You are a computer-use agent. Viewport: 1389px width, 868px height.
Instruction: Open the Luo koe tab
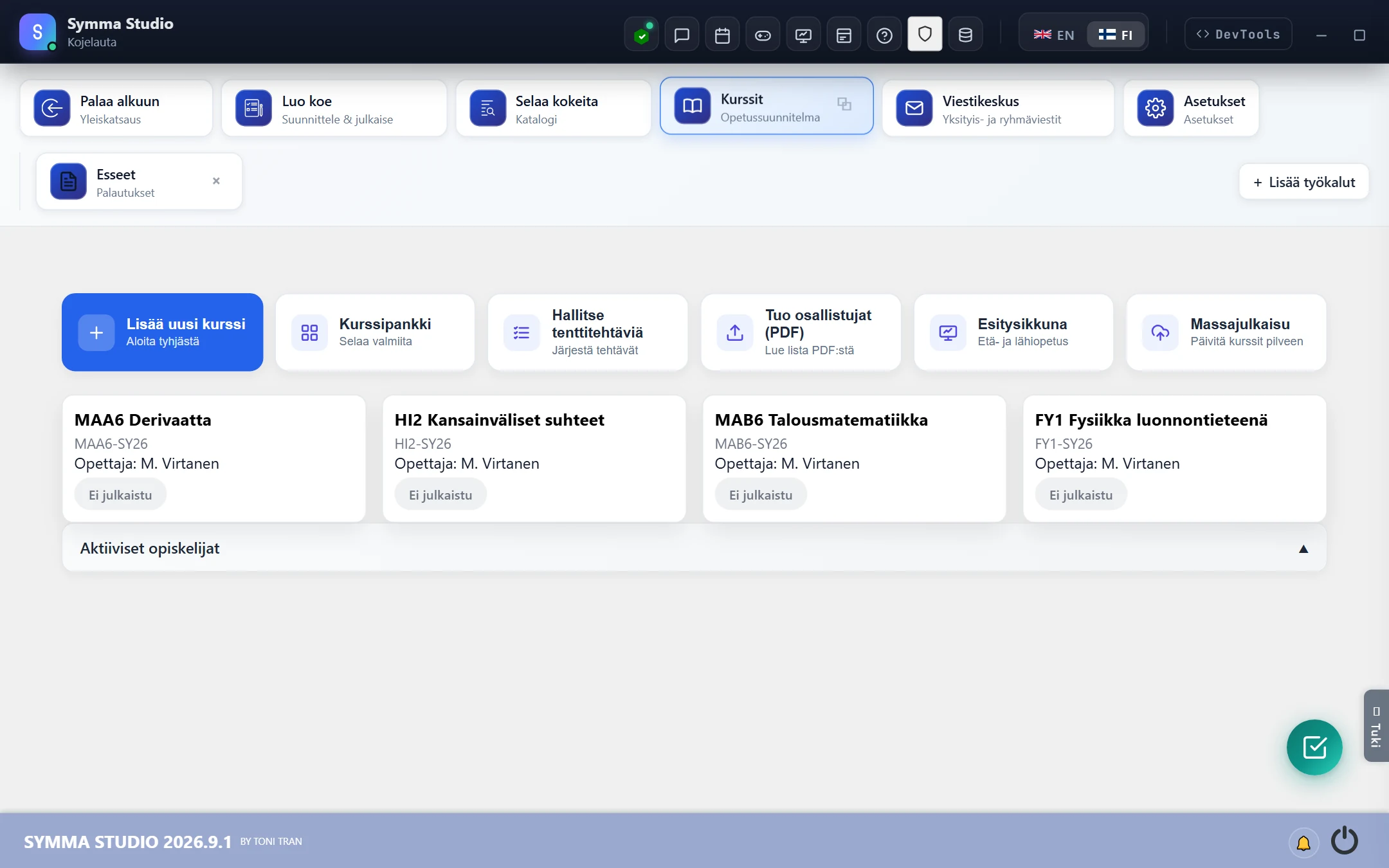pyautogui.click(x=334, y=109)
